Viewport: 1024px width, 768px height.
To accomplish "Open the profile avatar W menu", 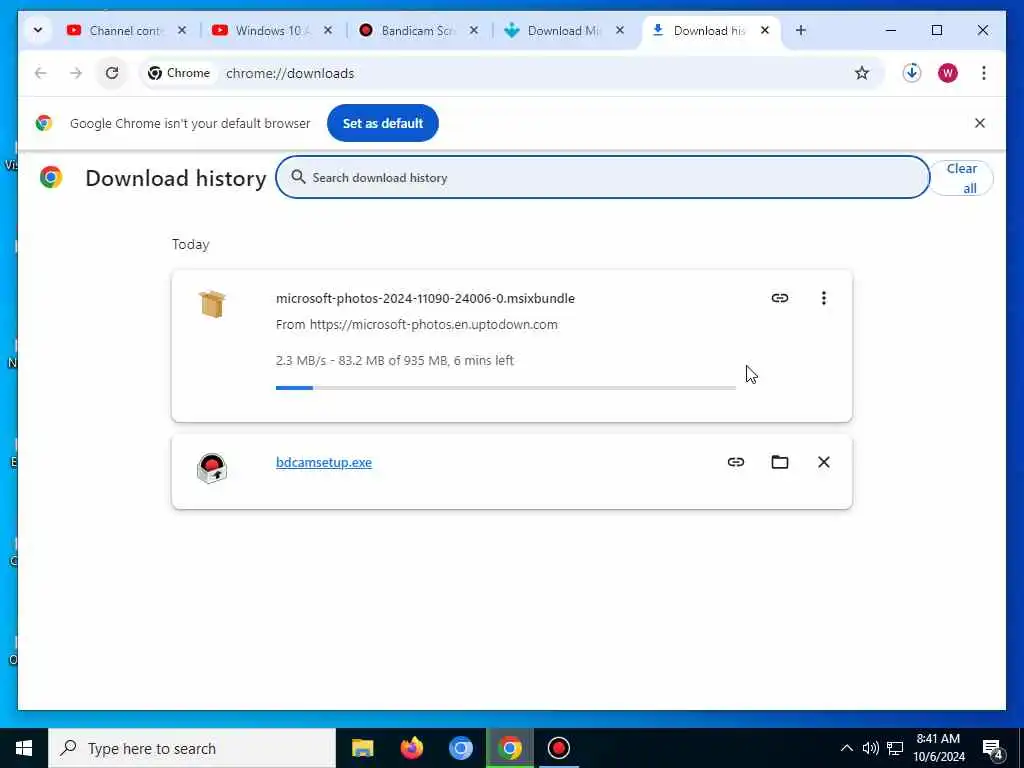I will pyautogui.click(x=948, y=73).
